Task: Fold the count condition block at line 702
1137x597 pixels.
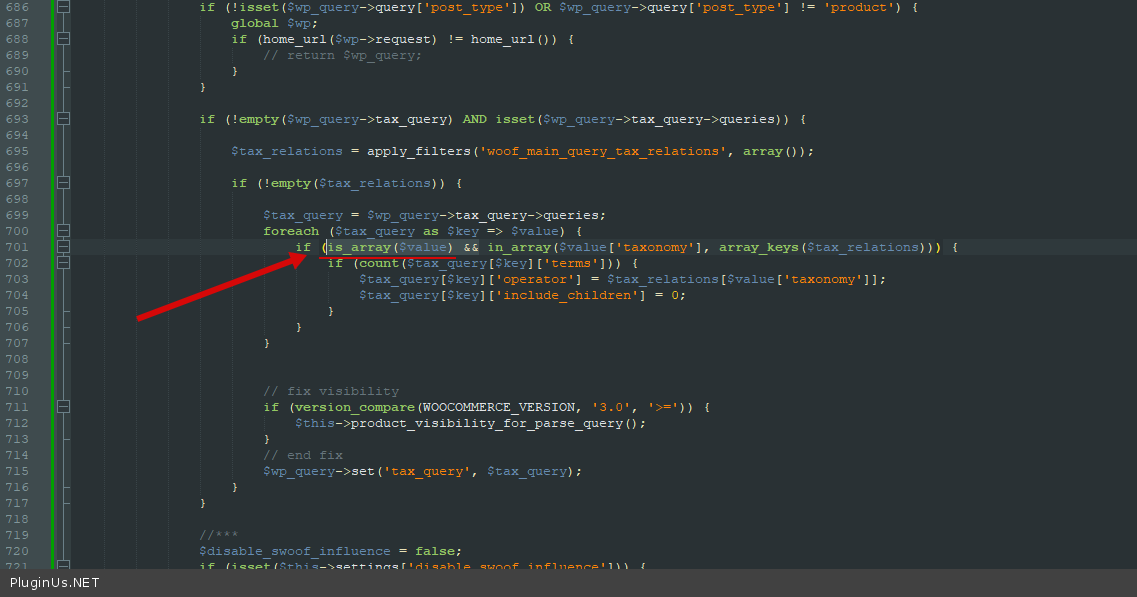Action: (64, 263)
